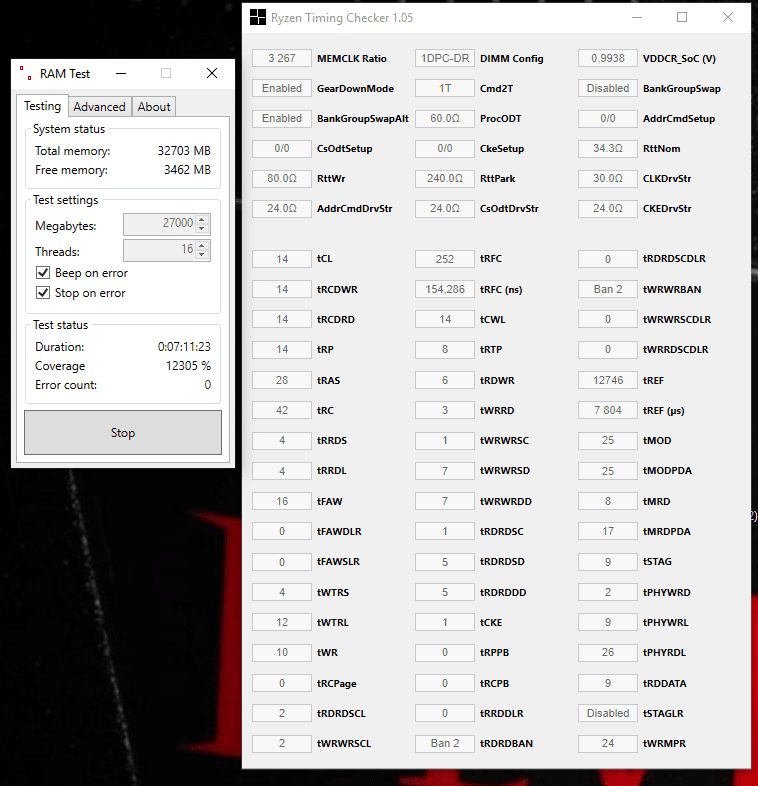Click the Ryzen Timing Checker window logo icon

point(258,18)
